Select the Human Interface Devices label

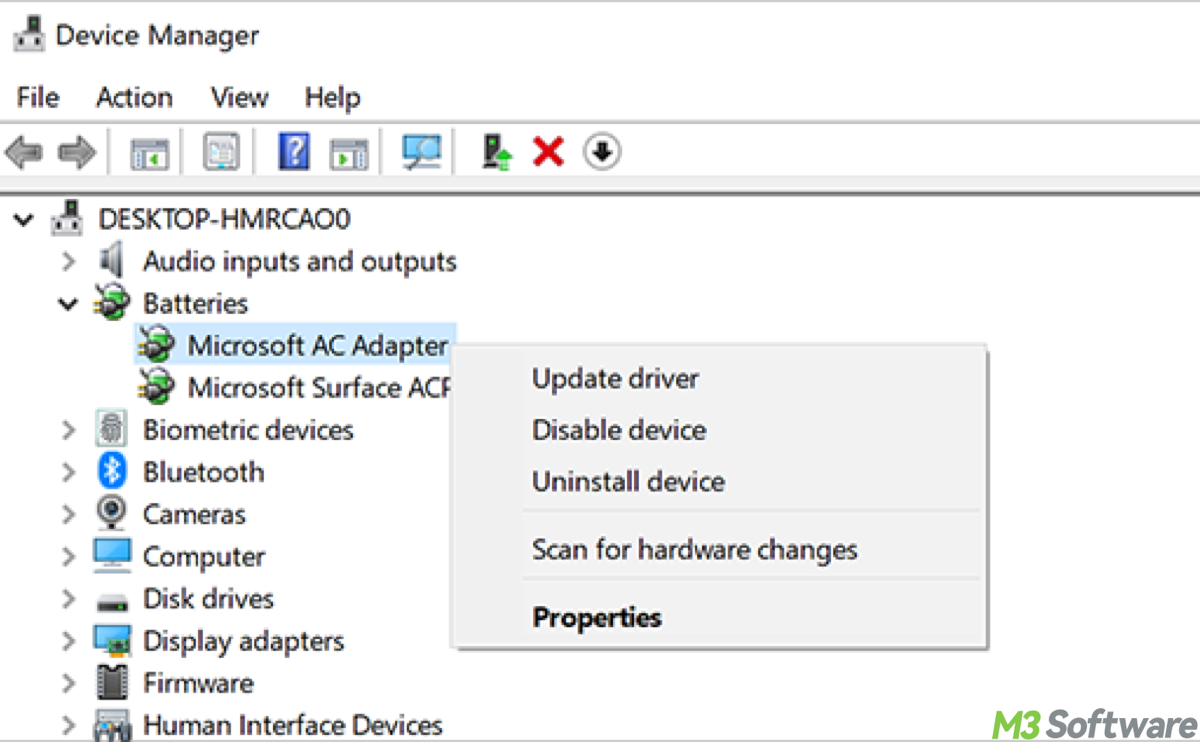(292, 724)
